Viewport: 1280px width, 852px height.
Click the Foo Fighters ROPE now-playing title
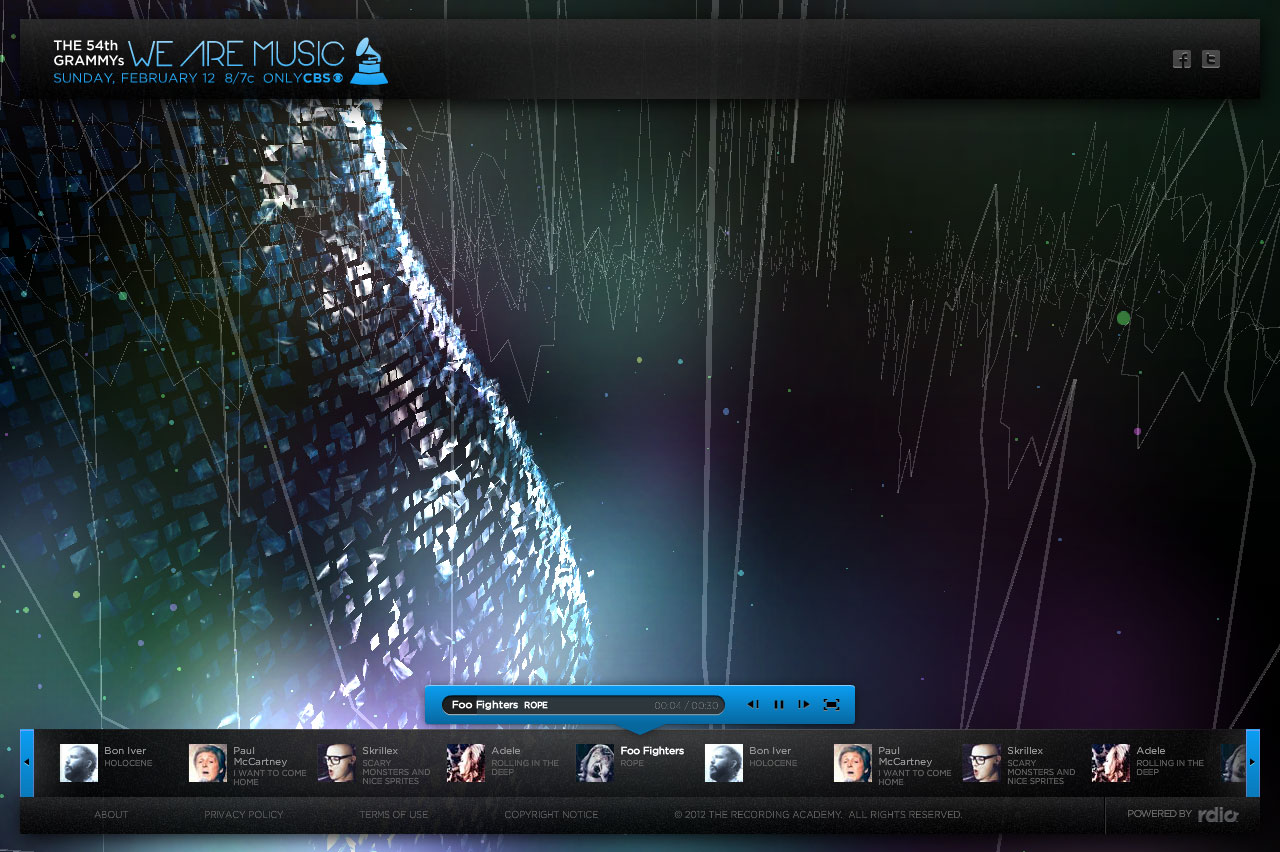pyautogui.click(x=499, y=705)
